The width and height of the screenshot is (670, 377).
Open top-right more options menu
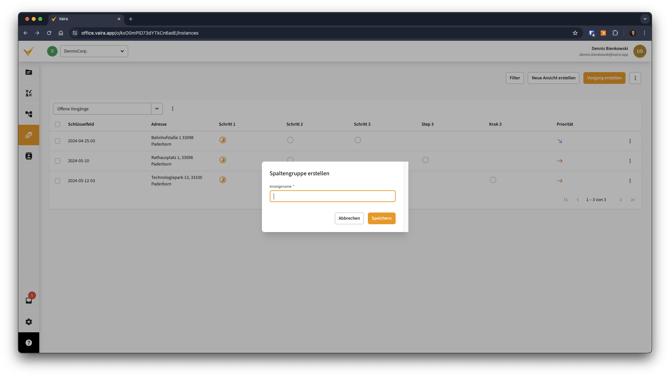coord(635,78)
